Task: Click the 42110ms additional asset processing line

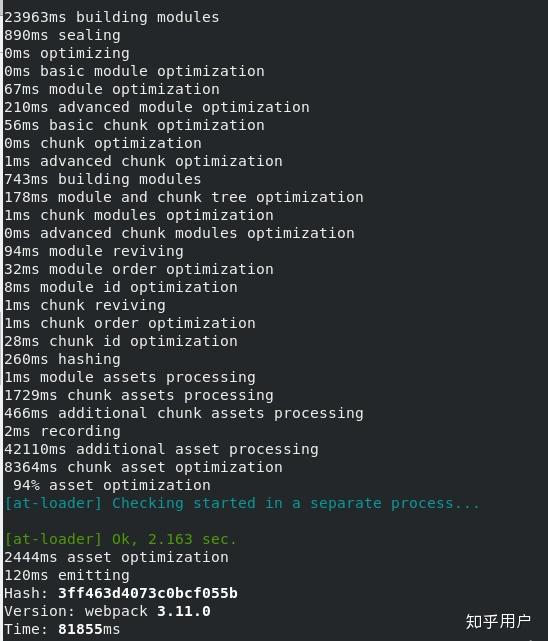Action: (x=161, y=449)
